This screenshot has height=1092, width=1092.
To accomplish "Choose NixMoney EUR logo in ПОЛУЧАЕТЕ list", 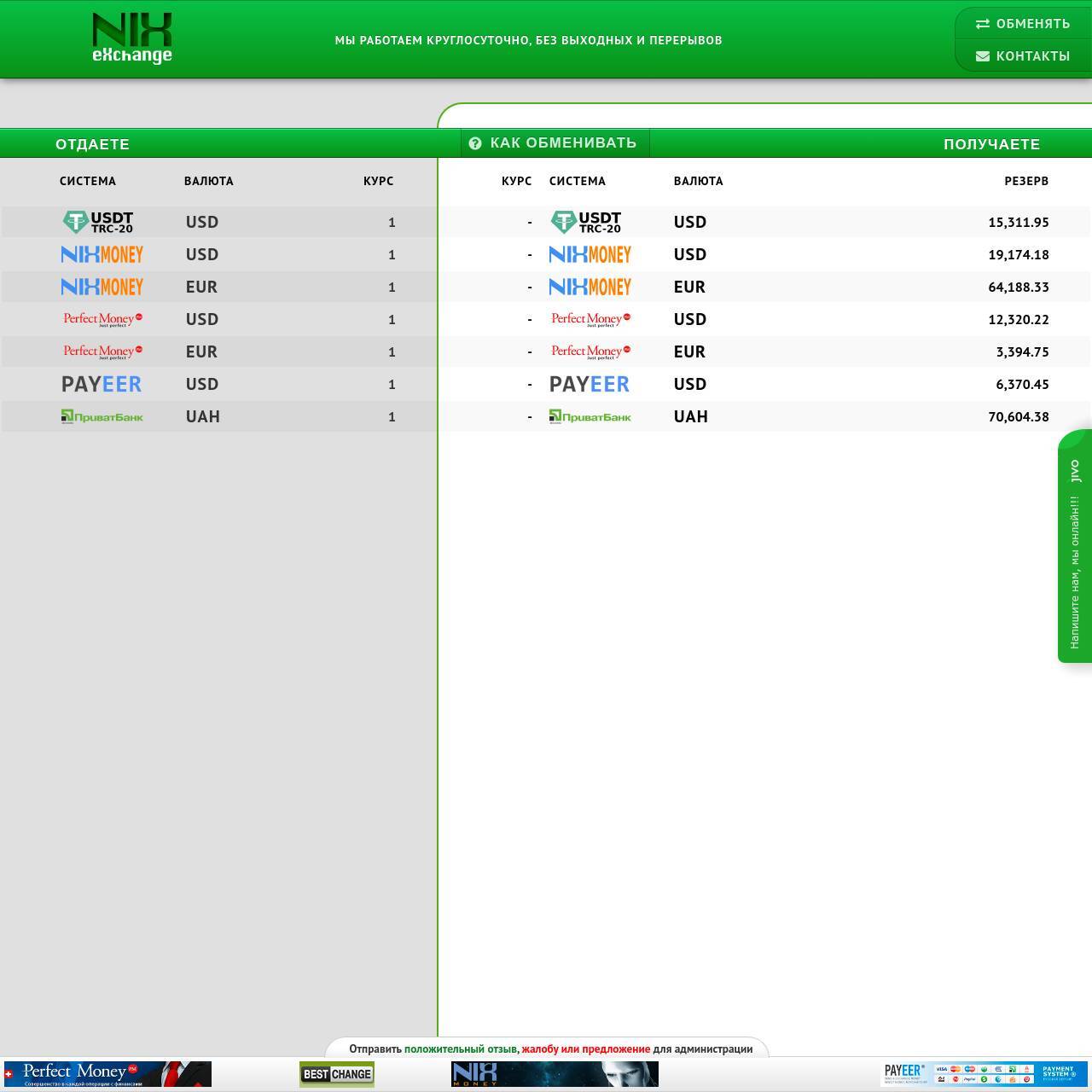I will (x=590, y=287).
